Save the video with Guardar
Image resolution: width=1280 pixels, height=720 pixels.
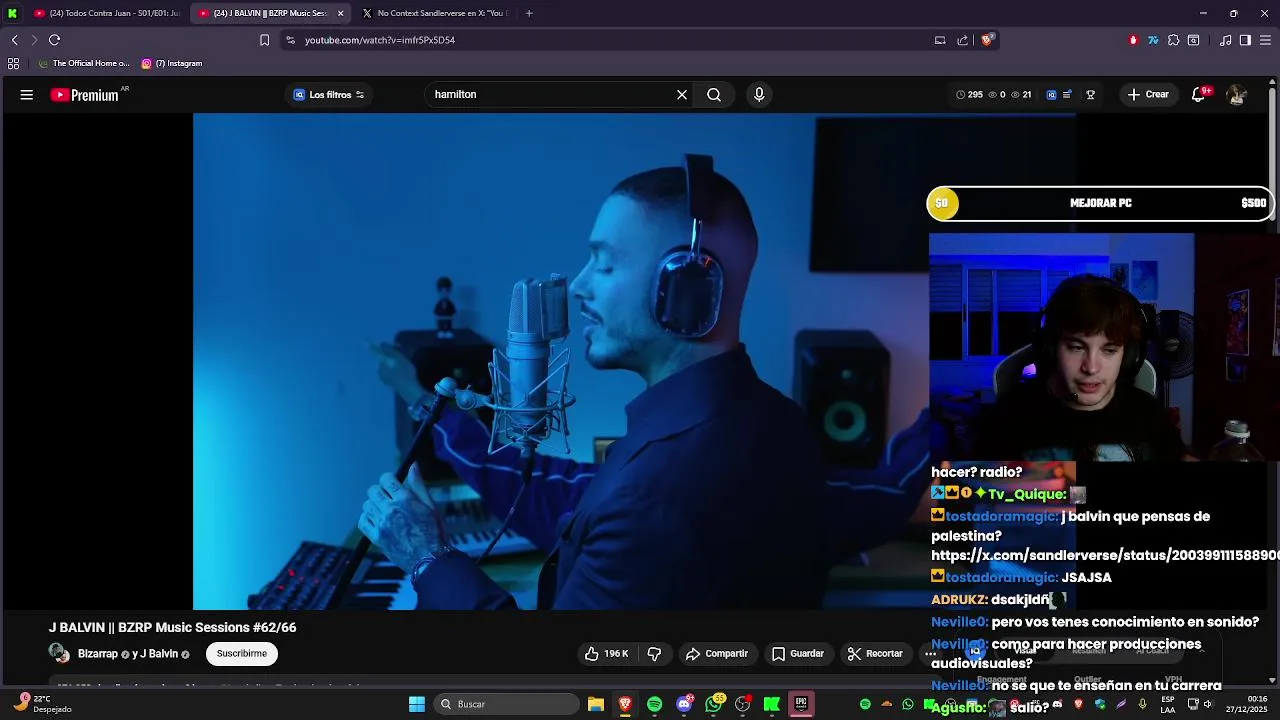pyautogui.click(x=797, y=654)
